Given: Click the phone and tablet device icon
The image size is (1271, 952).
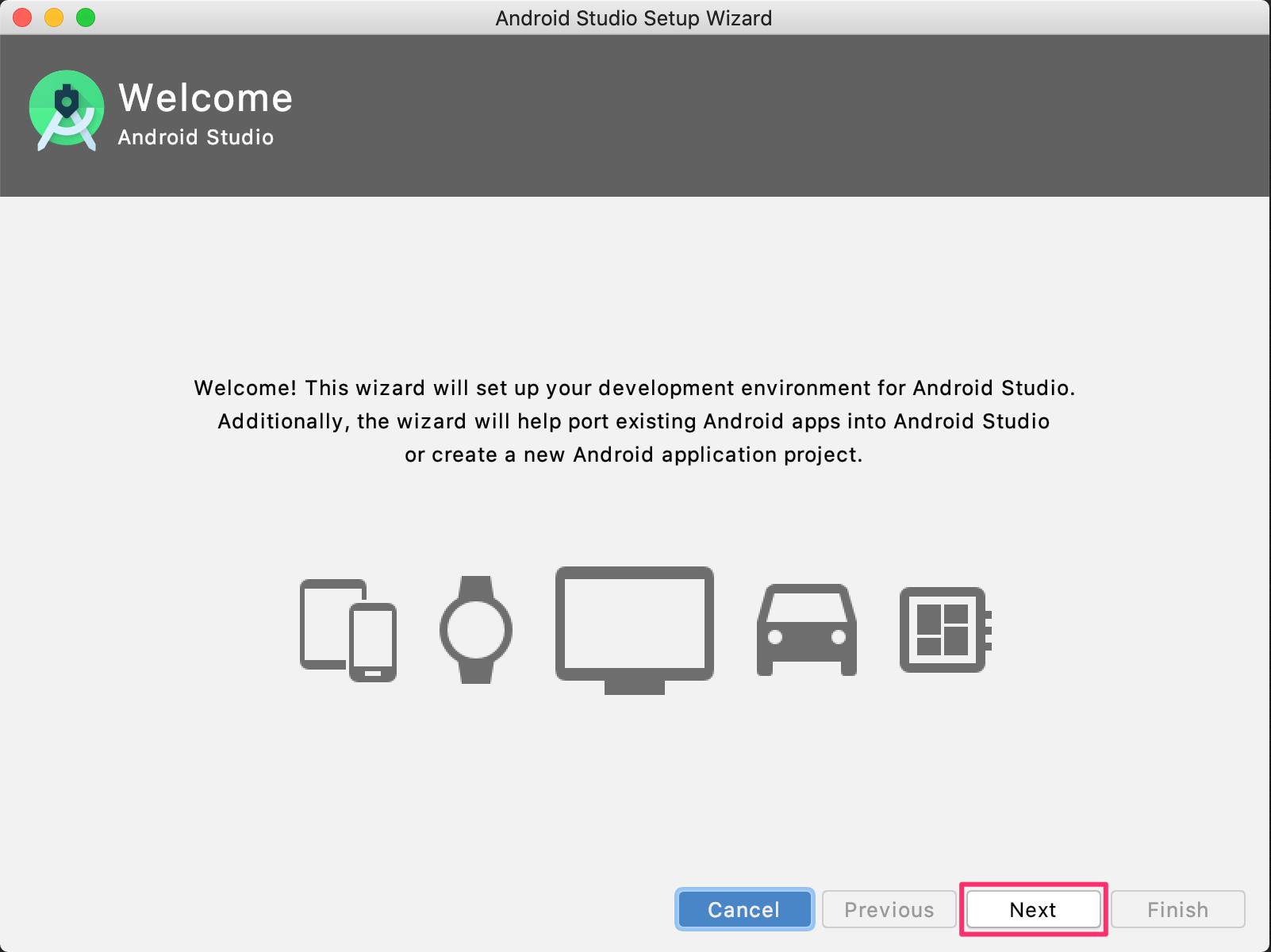Looking at the screenshot, I should click(x=348, y=631).
